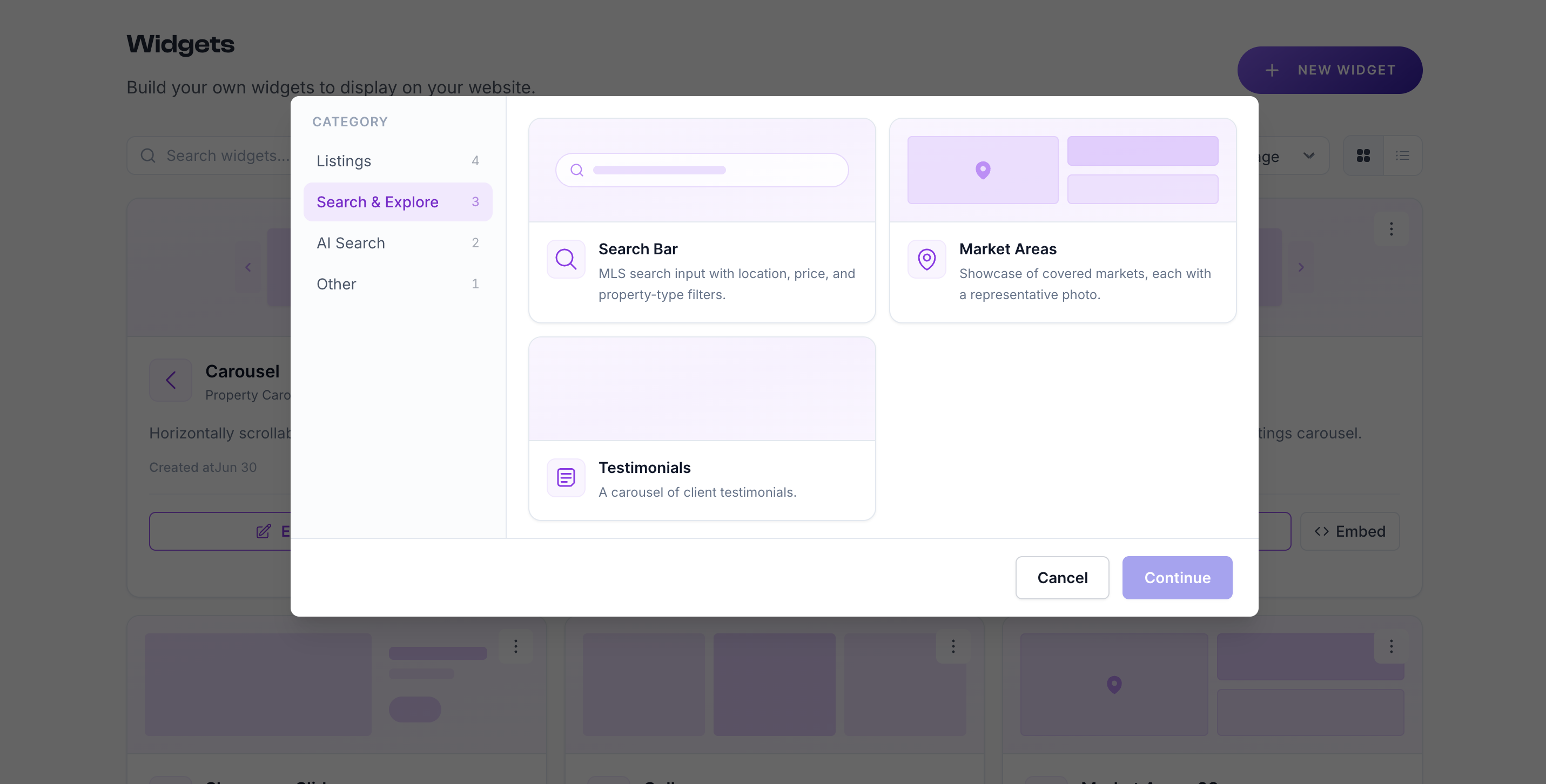1546x784 pixels.
Task: Open three-dot menu on bottom-middle widget card
Action: tap(953, 646)
